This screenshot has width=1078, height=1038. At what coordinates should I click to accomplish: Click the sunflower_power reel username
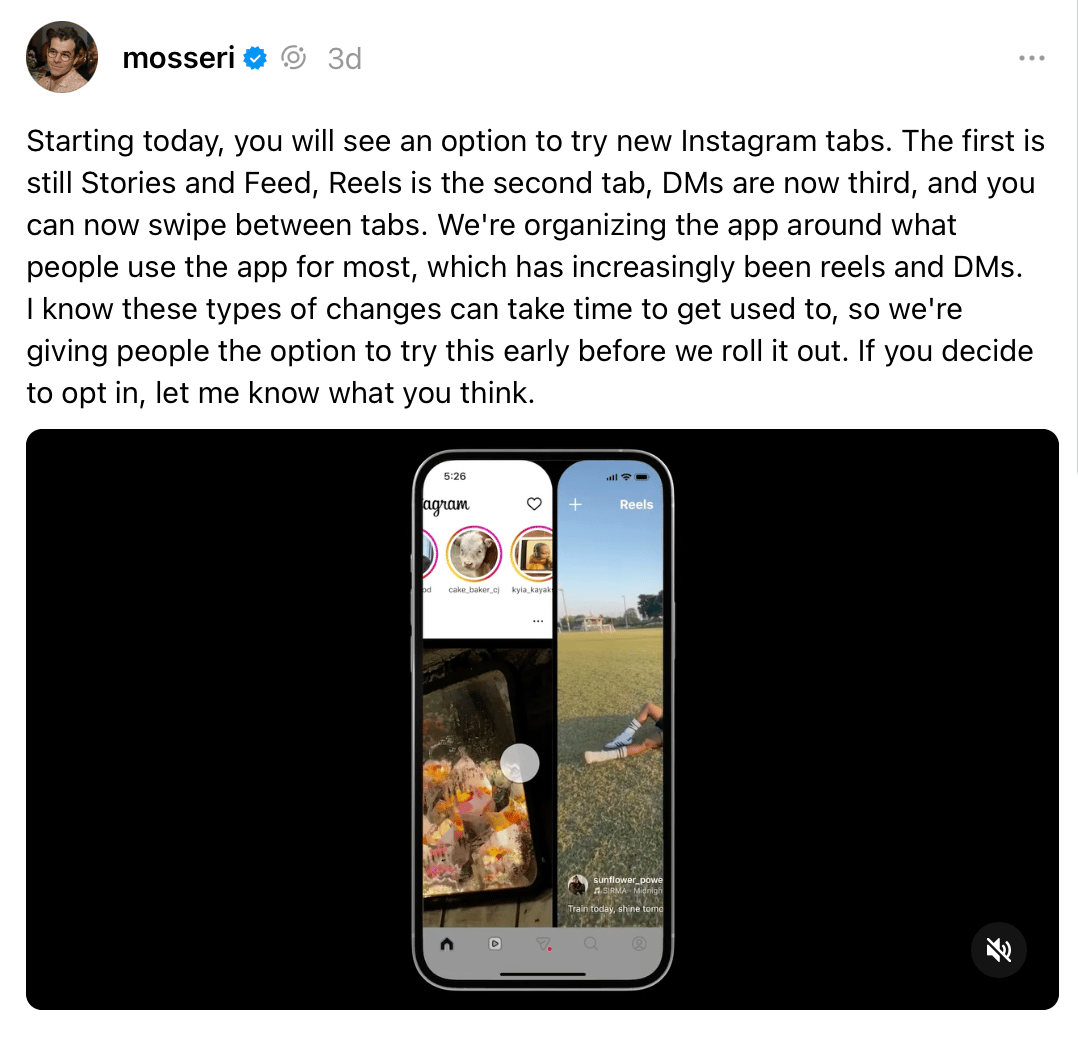(x=628, y=879)
